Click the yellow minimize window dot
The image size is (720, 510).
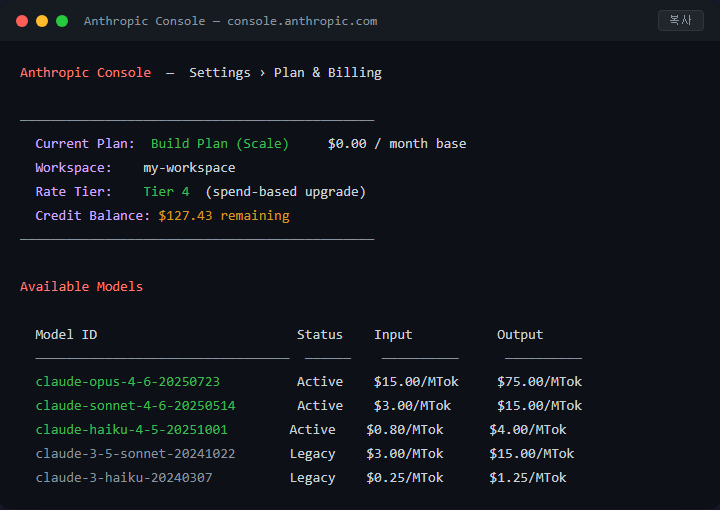[x=42, y=21]
